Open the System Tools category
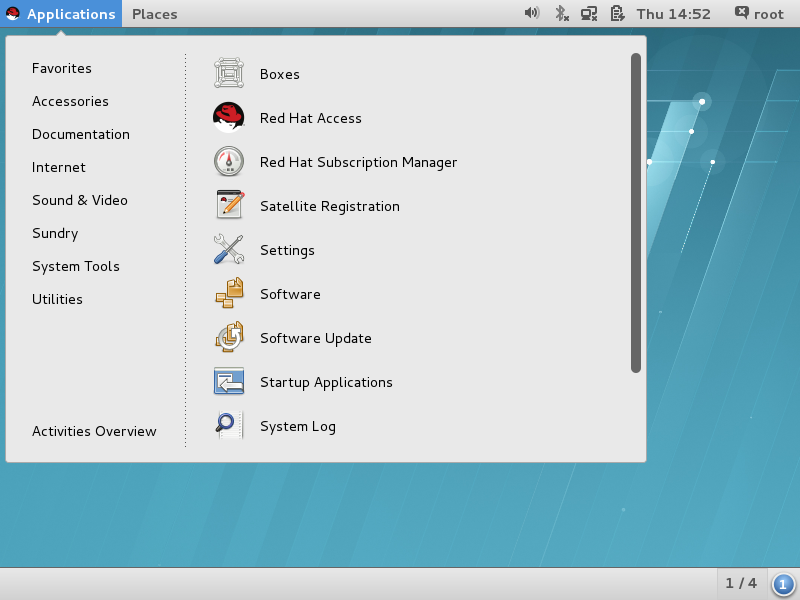This screenshot has width=800, height=600. (76, 266)
